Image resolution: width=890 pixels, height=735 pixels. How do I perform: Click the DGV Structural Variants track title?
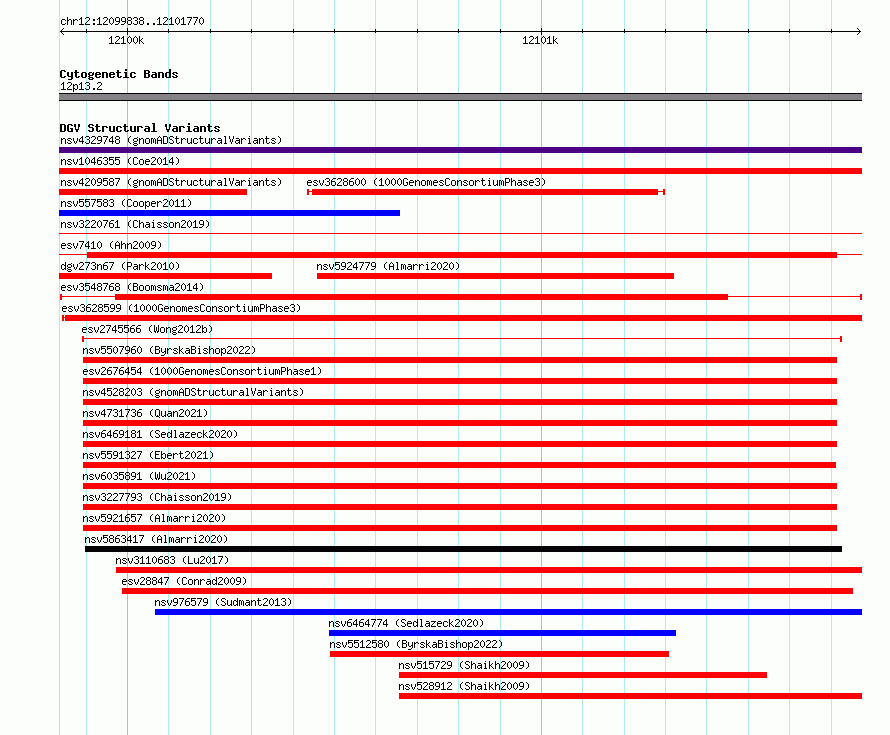[x=140, y=128]
